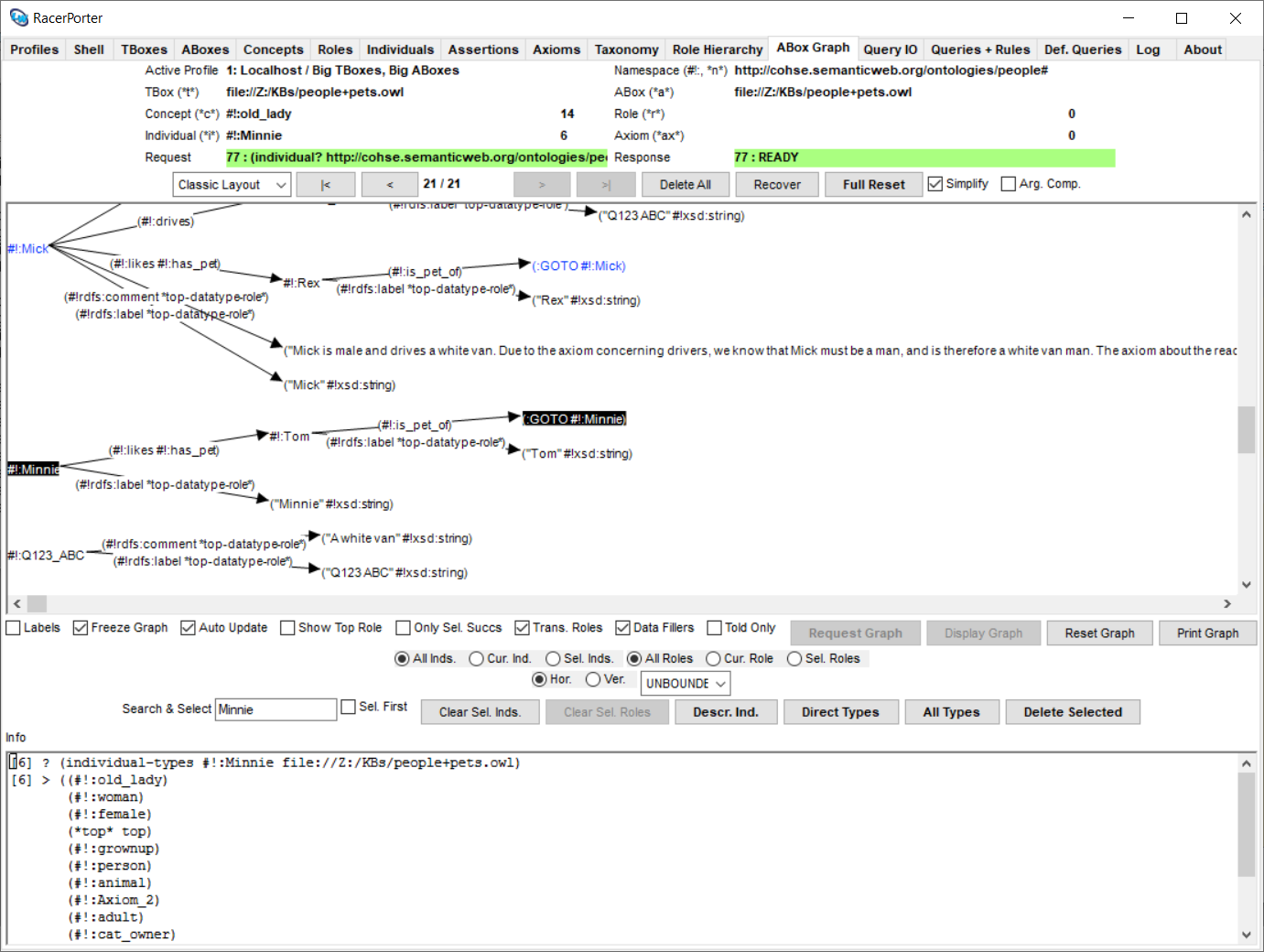Screen dimensions: 1264x952
Task: Open the TBoxes tab
Action: [x=145, y=49]
